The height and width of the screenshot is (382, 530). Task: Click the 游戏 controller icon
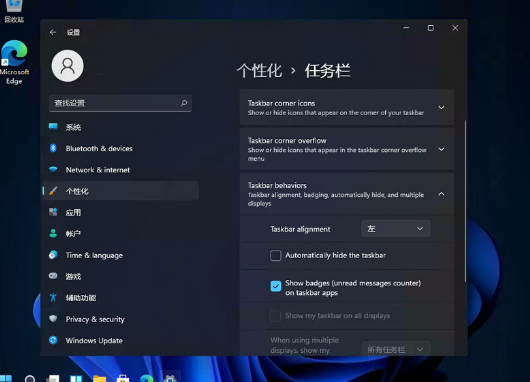click(53, 276)
